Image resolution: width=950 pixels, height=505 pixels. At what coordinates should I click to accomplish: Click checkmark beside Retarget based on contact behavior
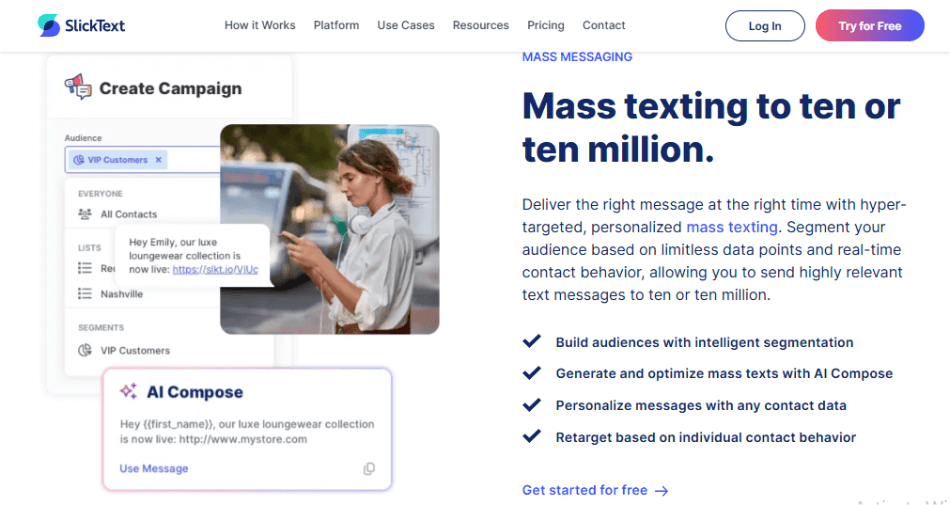point(532,437)
